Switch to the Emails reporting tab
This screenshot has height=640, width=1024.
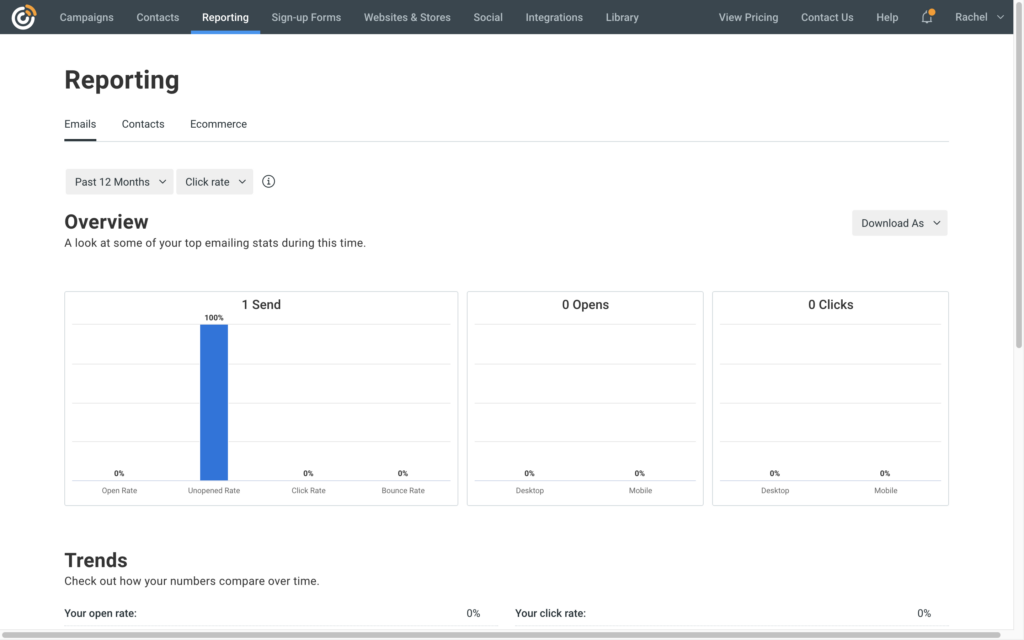pyautogui.click(x=80, y=124)
